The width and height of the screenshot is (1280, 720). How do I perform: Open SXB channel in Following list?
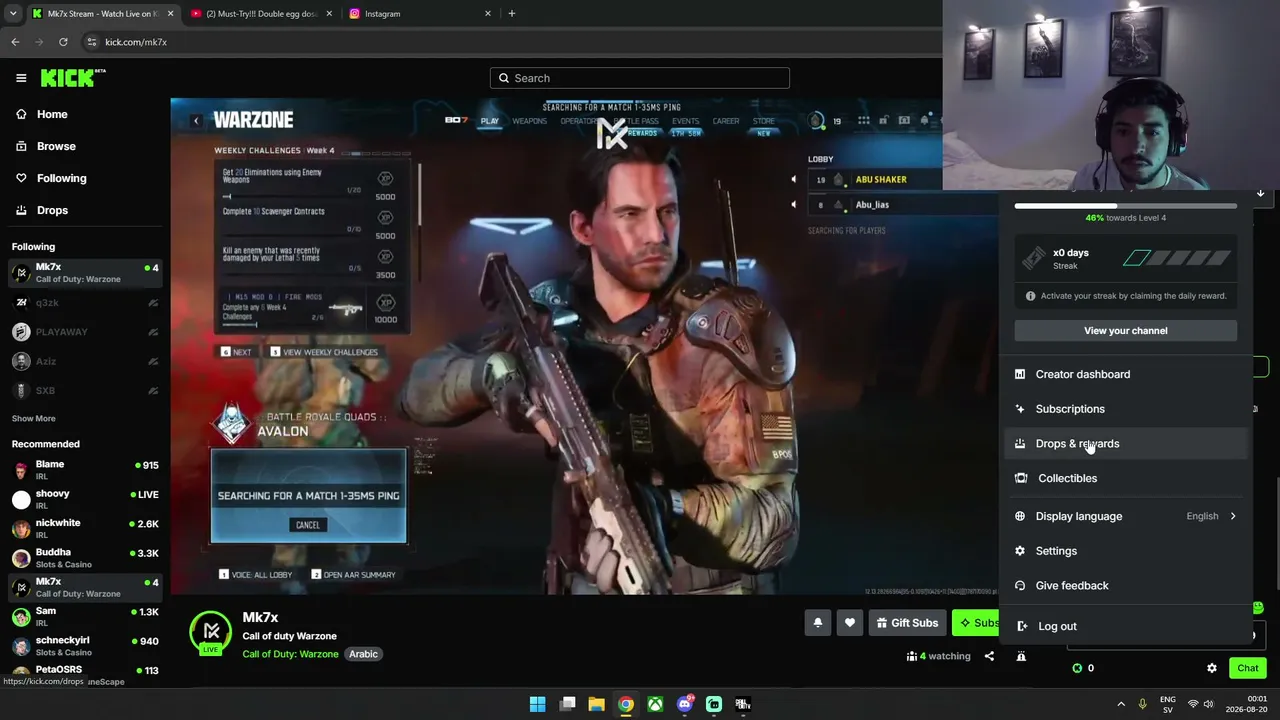tap(86, 390)
